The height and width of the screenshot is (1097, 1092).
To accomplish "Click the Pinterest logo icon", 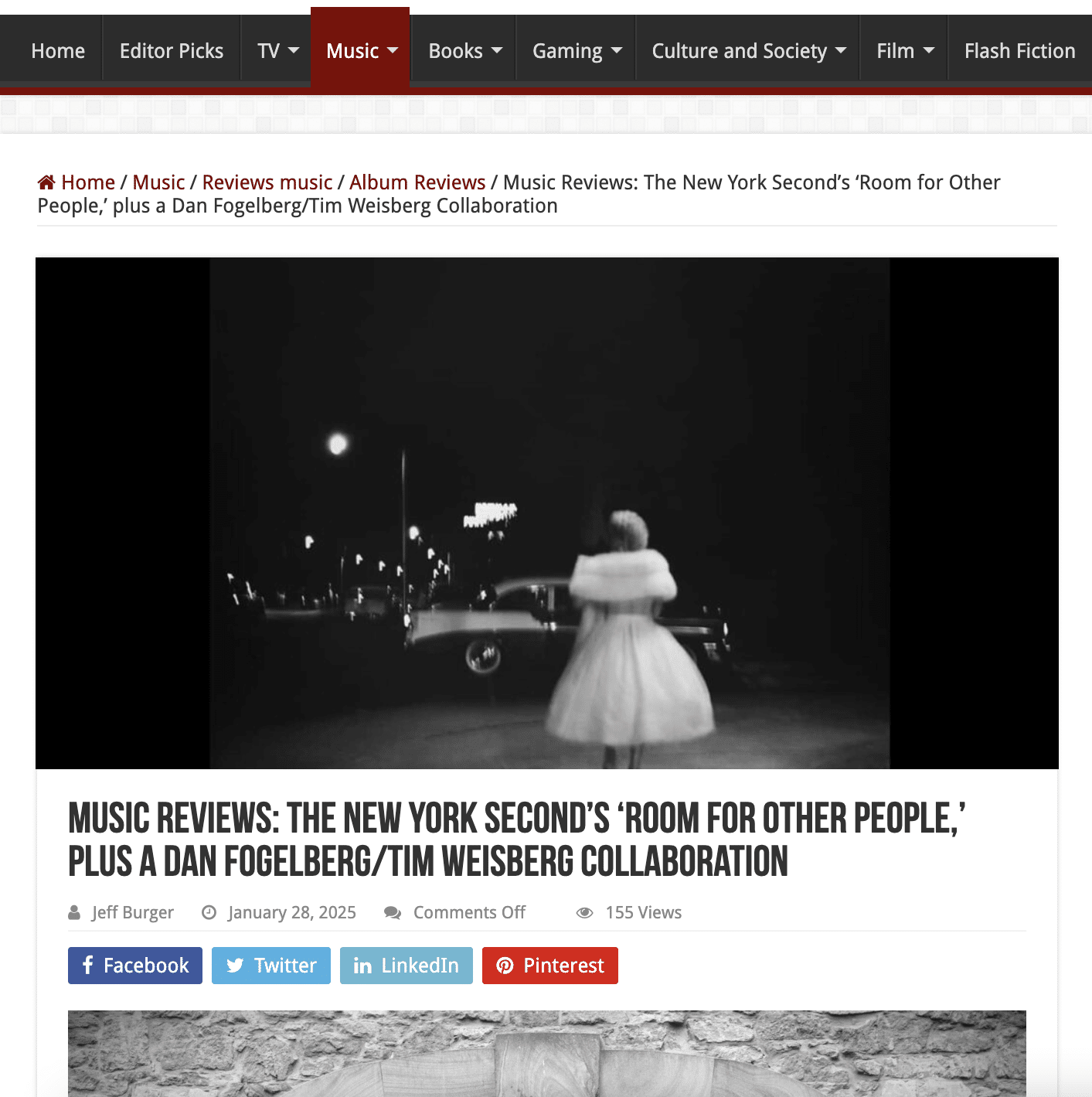I will pyautogui.click(x=505, y=966).
